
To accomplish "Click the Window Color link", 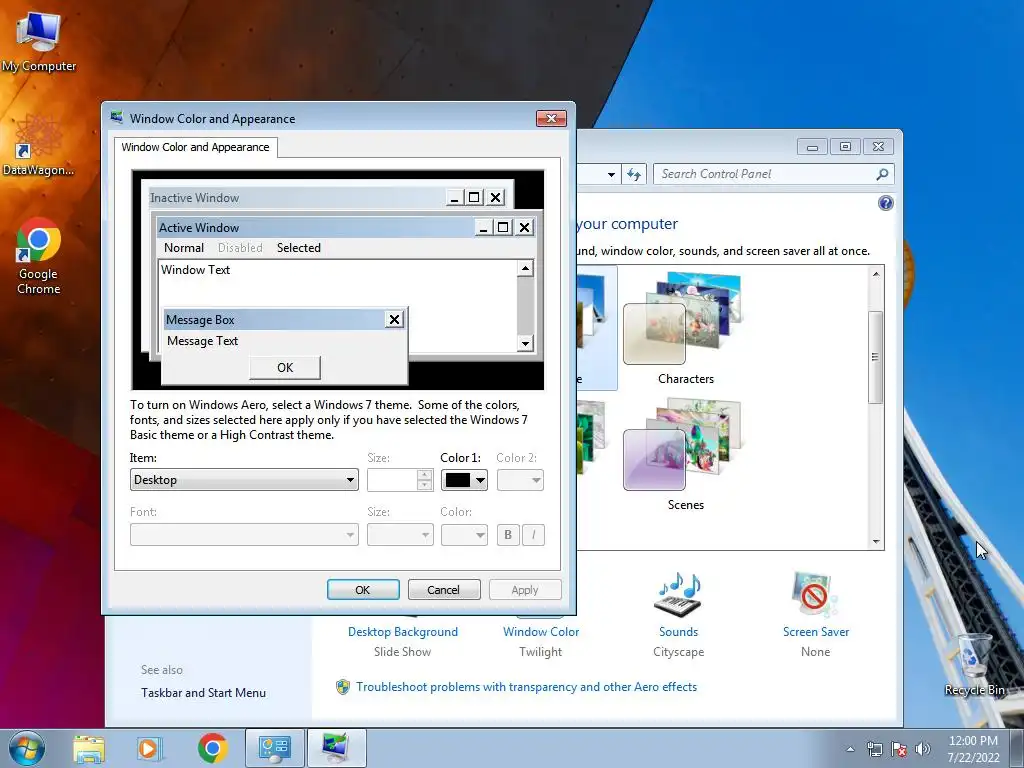I will click(x=541, y=632).
